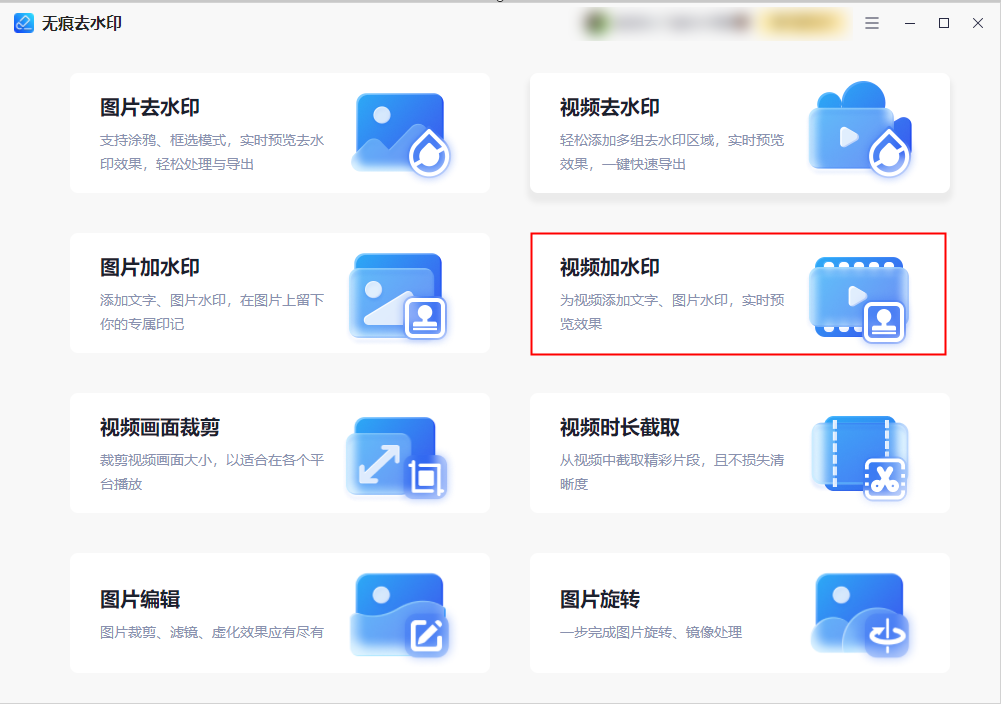
Task: Open the 图片旋转 feature card
Action: pos(740,613)
